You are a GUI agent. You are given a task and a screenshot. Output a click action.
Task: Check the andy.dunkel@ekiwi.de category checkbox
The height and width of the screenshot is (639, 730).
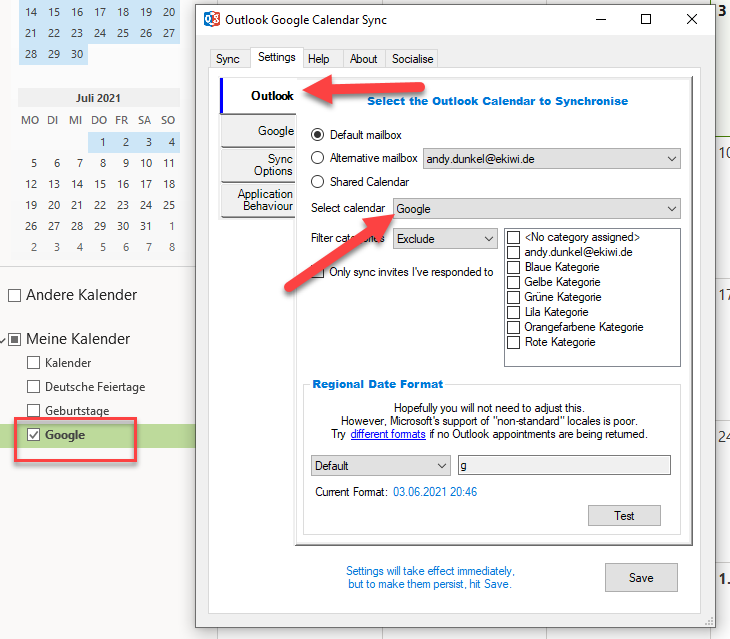click(514, 252)
